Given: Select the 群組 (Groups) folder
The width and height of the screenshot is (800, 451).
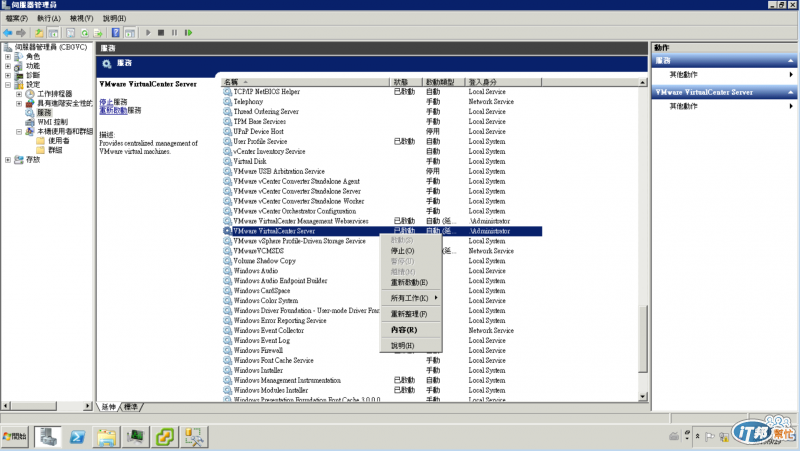Looking at the screenshot, I should [55, 151].
